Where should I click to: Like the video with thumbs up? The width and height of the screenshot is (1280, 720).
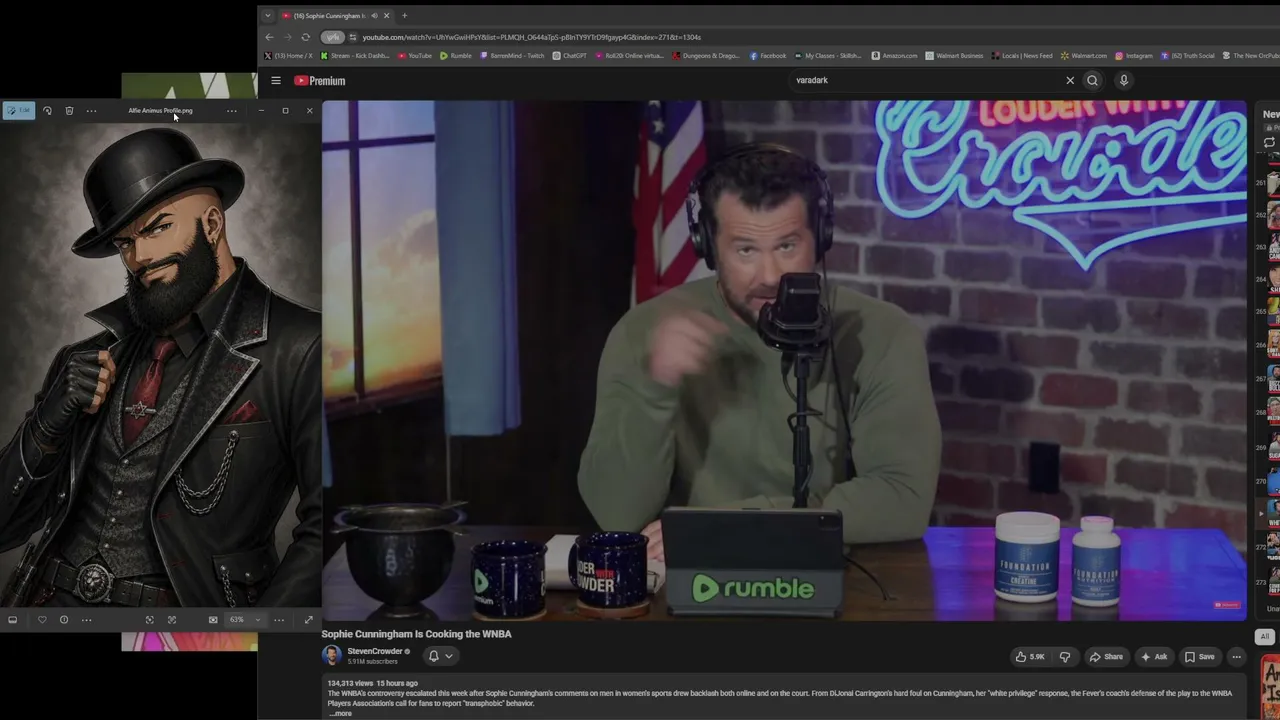[x=1030, y=657]
